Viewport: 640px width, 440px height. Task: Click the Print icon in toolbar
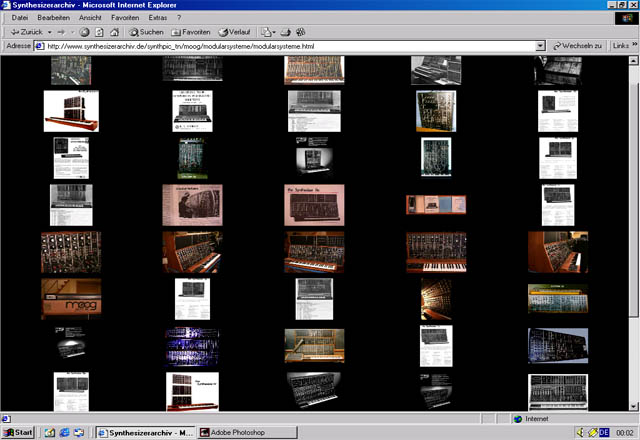[285, 32]
